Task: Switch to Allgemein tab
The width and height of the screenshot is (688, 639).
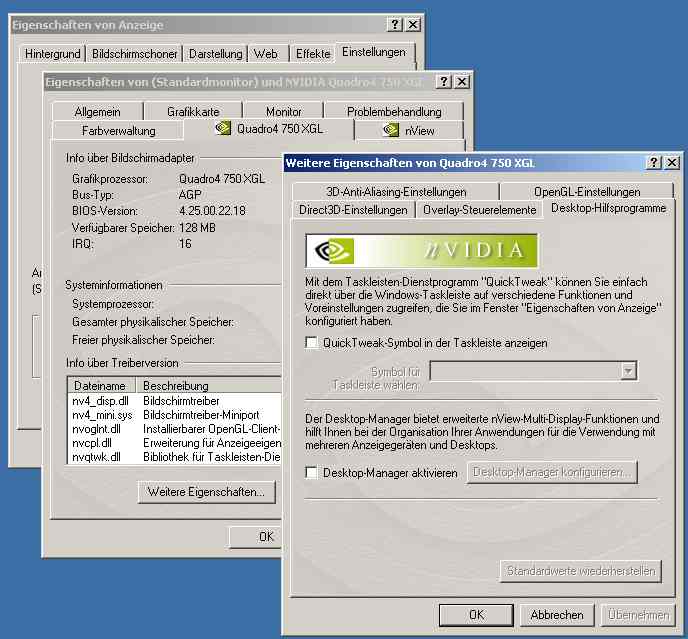Action: [97, 111]
